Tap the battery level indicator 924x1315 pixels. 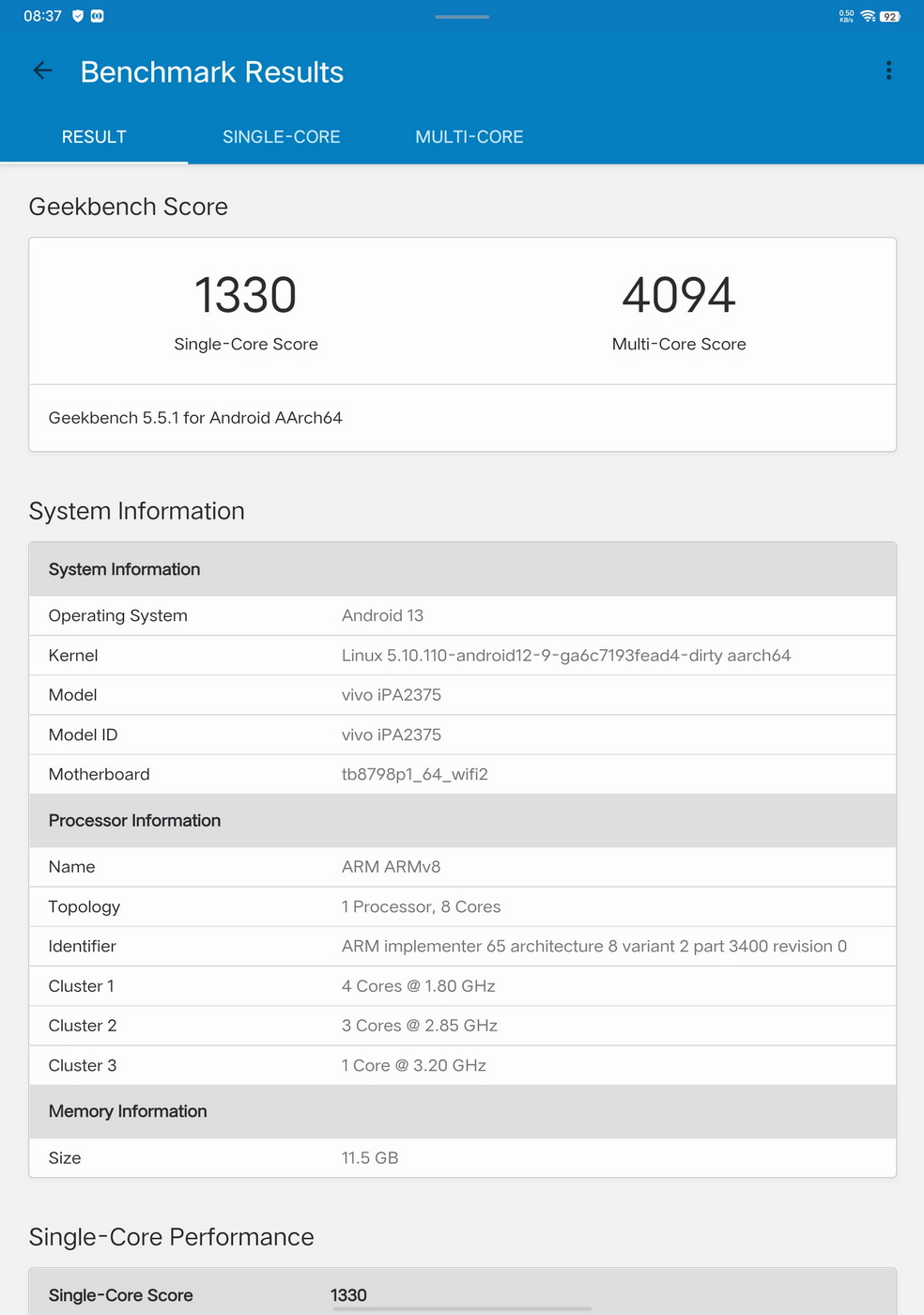point(889,16)
